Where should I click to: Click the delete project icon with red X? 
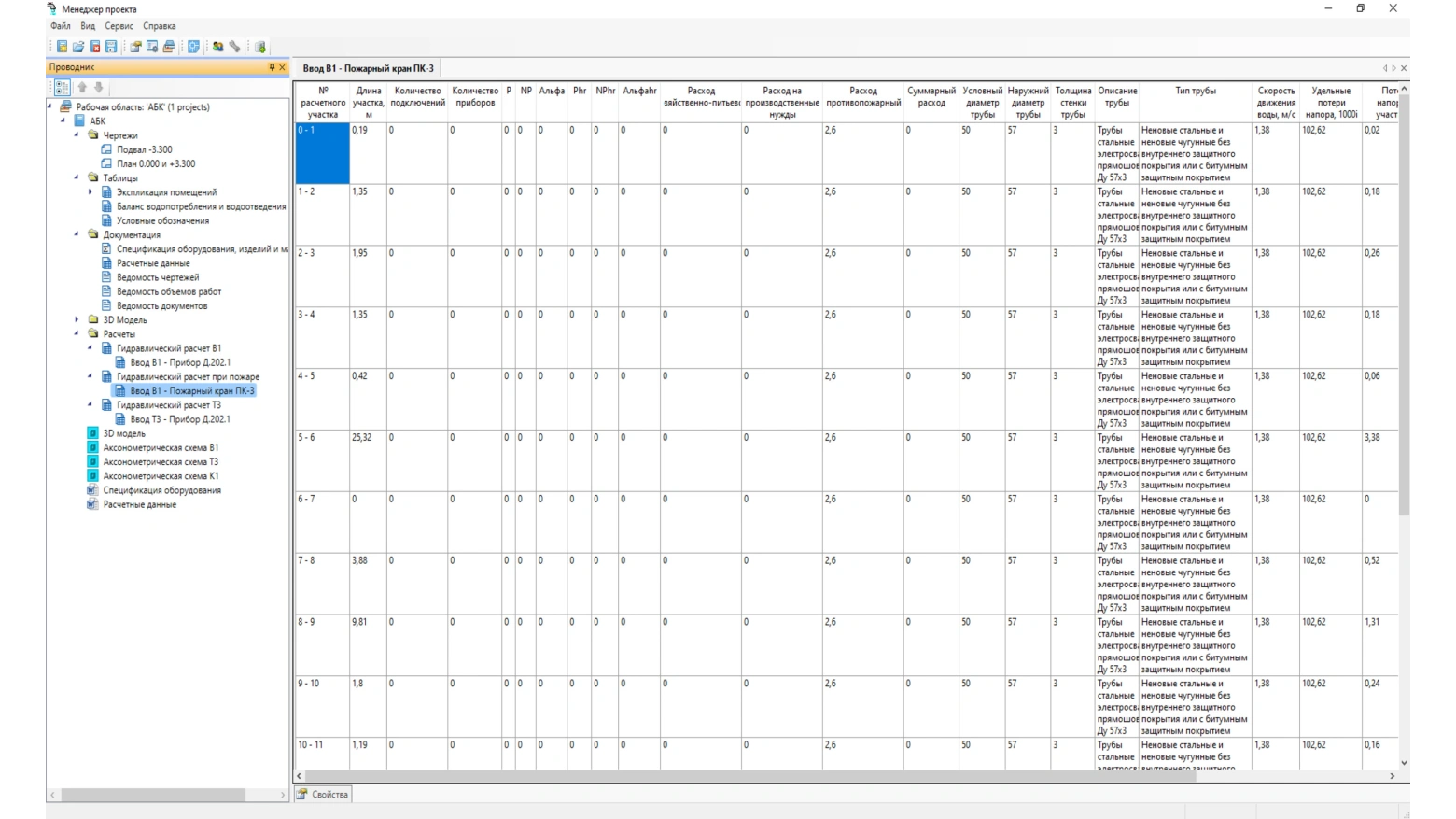[94, 47]
